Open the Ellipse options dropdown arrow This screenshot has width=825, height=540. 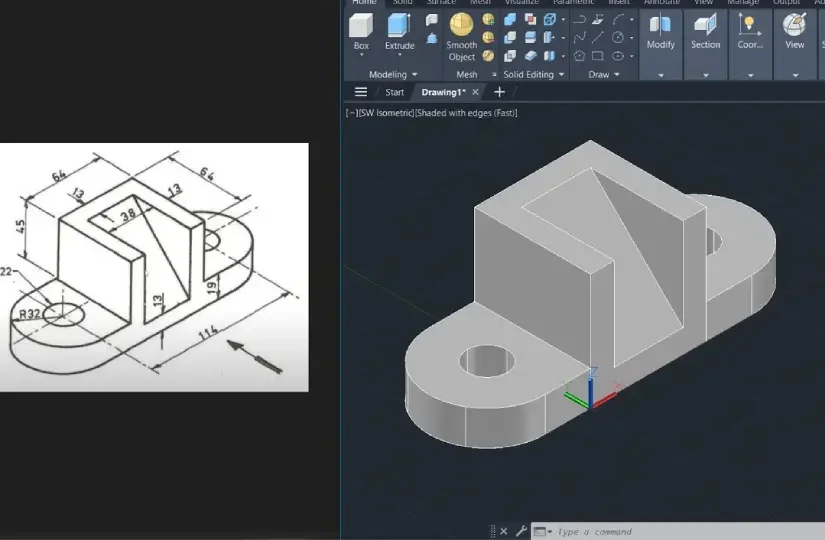pos(631,56)
